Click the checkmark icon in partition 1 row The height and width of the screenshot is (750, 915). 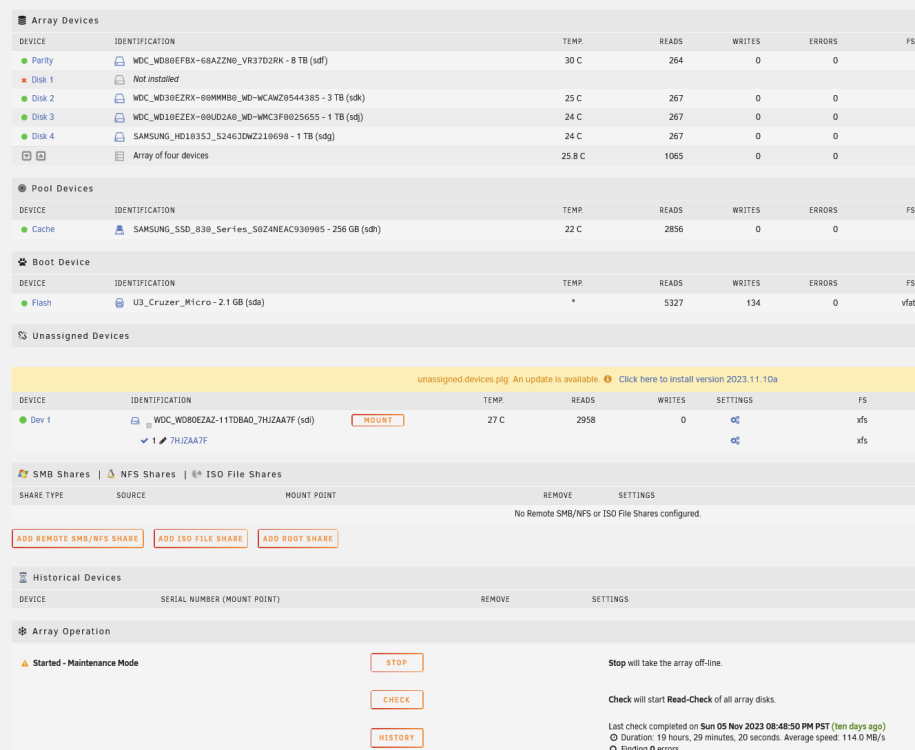pyautogui.click(x=144, y=441)
